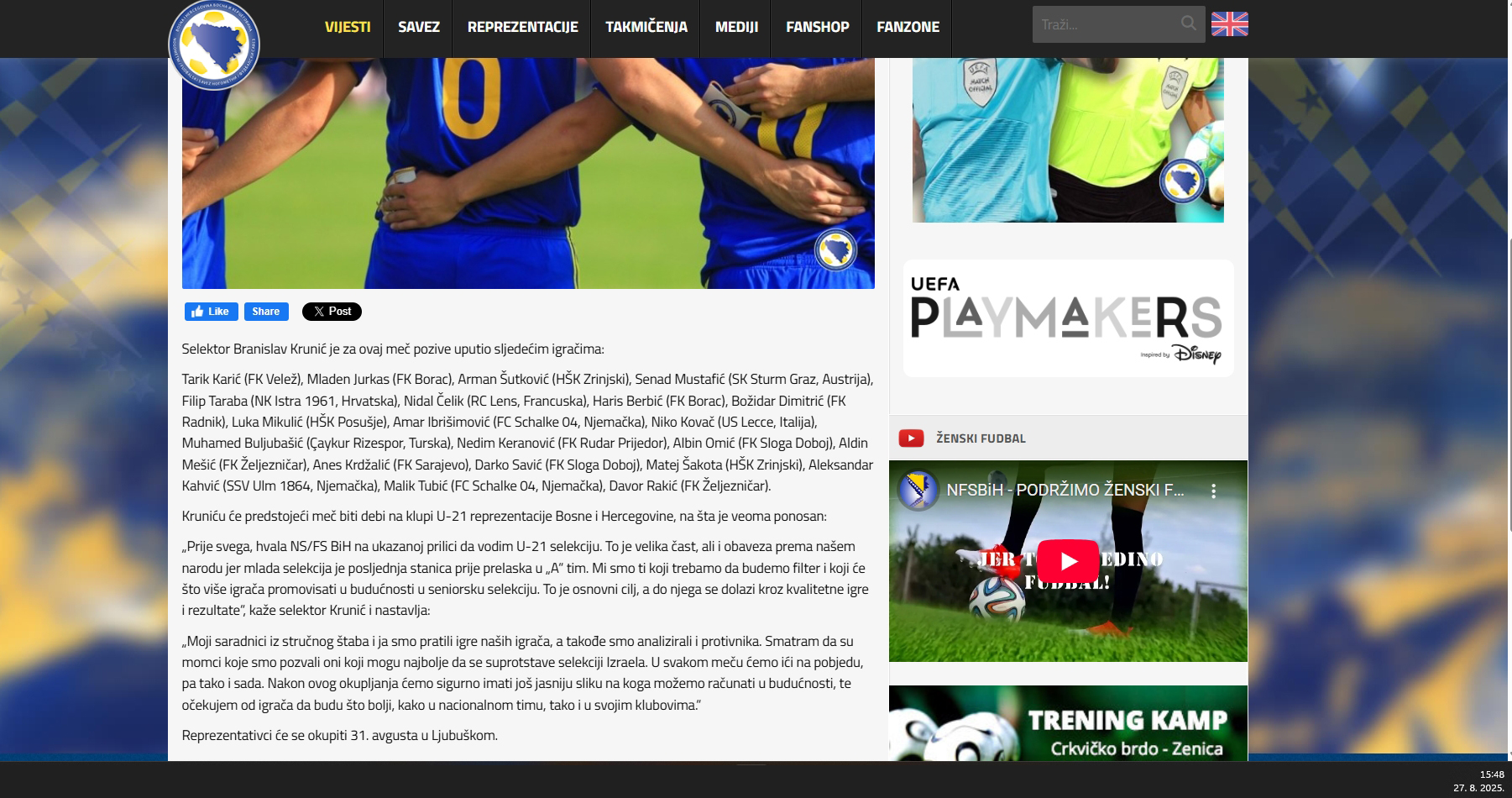Switch language via the UK flag icon
This screenshot has height=798, width=1512.
(1229, 24)
